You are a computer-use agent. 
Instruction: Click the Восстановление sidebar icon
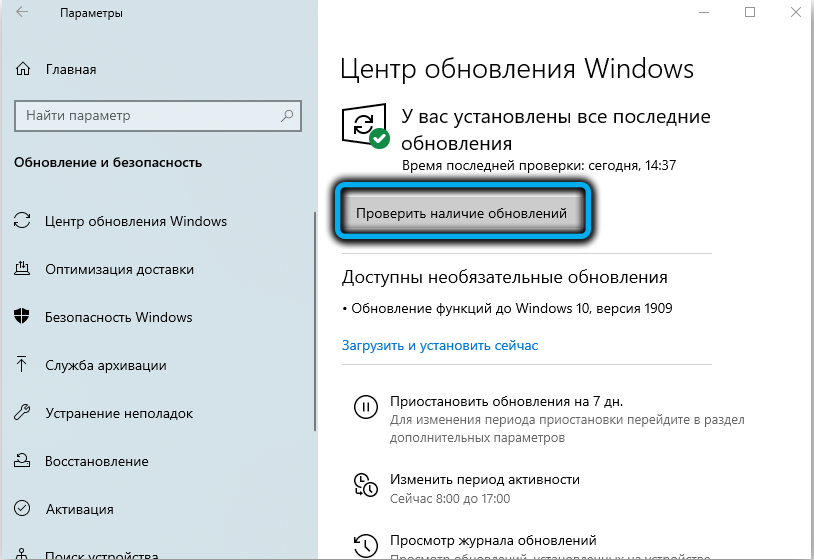(23, 461)
